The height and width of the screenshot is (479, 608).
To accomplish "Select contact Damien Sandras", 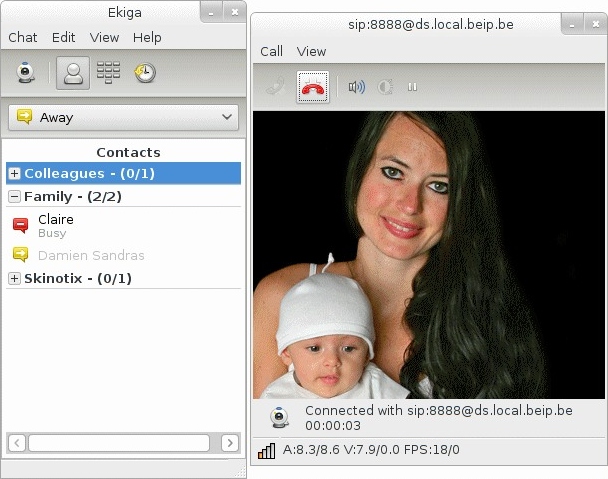I will [123, 255].
